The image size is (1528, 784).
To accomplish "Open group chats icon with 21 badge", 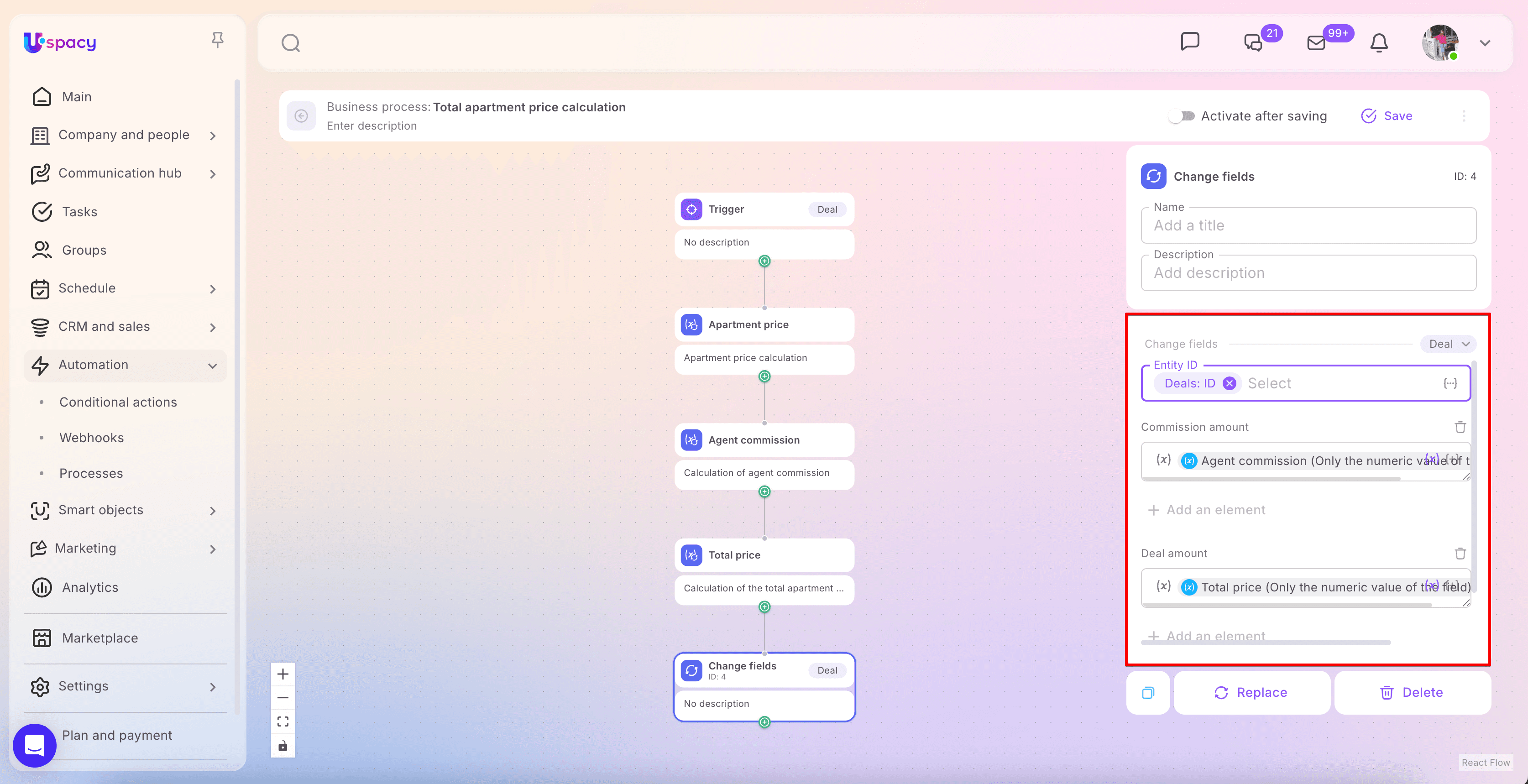I will click(x=1253, y=43).
